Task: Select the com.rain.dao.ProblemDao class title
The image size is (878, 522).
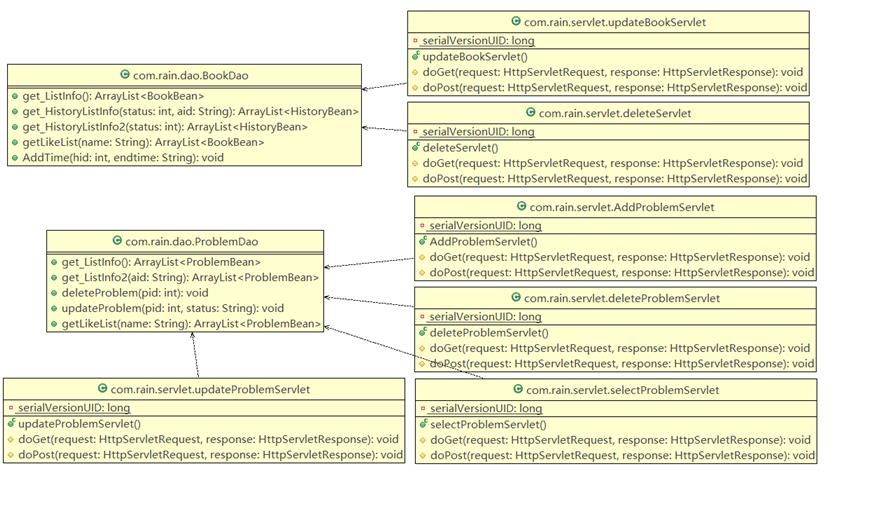Action: pyautogui.click(x=192, y=241)
